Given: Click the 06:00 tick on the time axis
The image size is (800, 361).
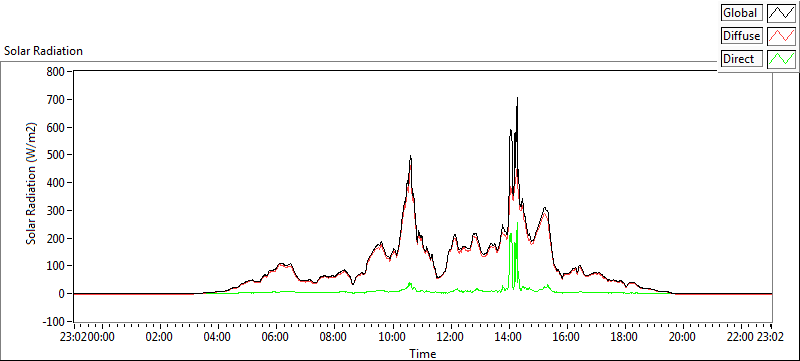Looking at the screenshot, I should [277, 337].
